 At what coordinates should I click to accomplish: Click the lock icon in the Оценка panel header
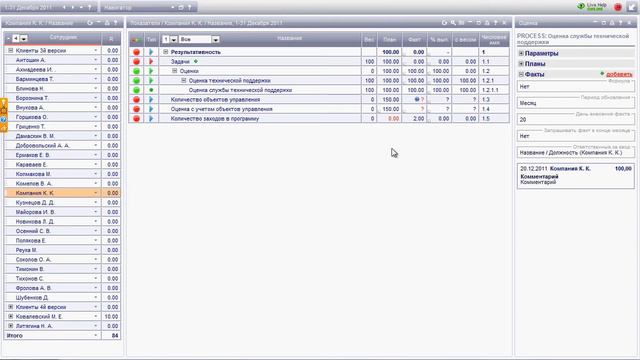[612, 23]
